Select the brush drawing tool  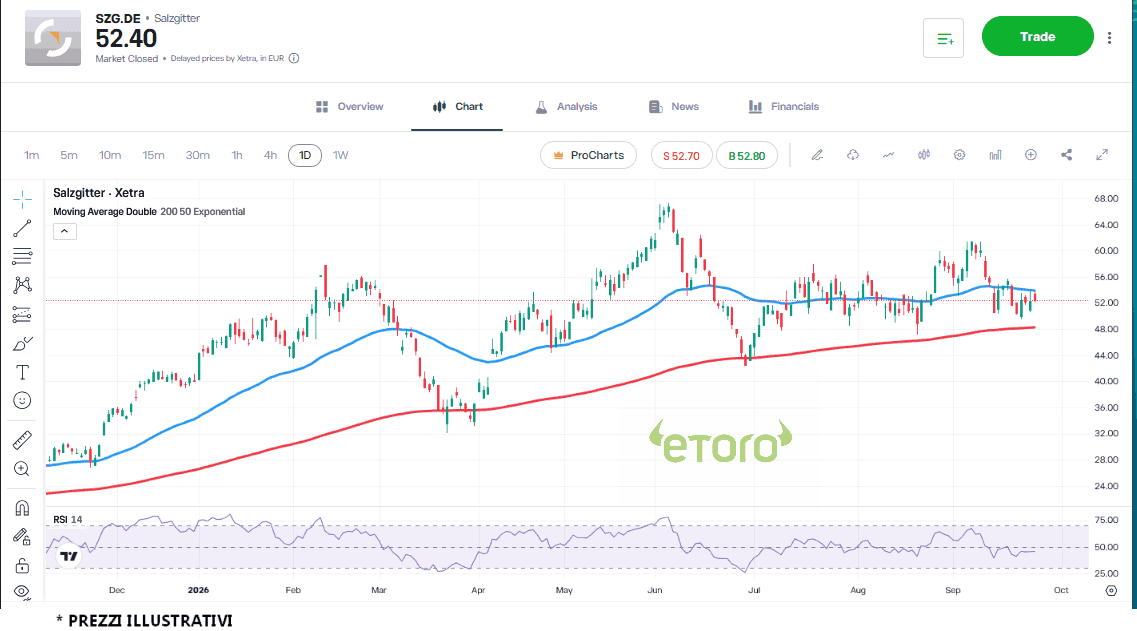click(x=22, y=343)
